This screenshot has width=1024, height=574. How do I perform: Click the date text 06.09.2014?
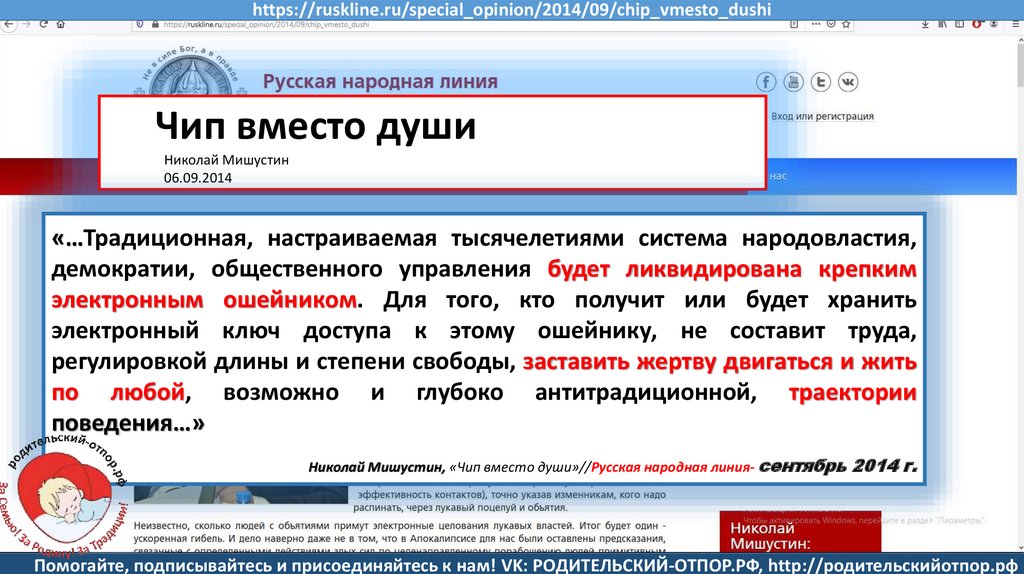click(x=198, y=178)
